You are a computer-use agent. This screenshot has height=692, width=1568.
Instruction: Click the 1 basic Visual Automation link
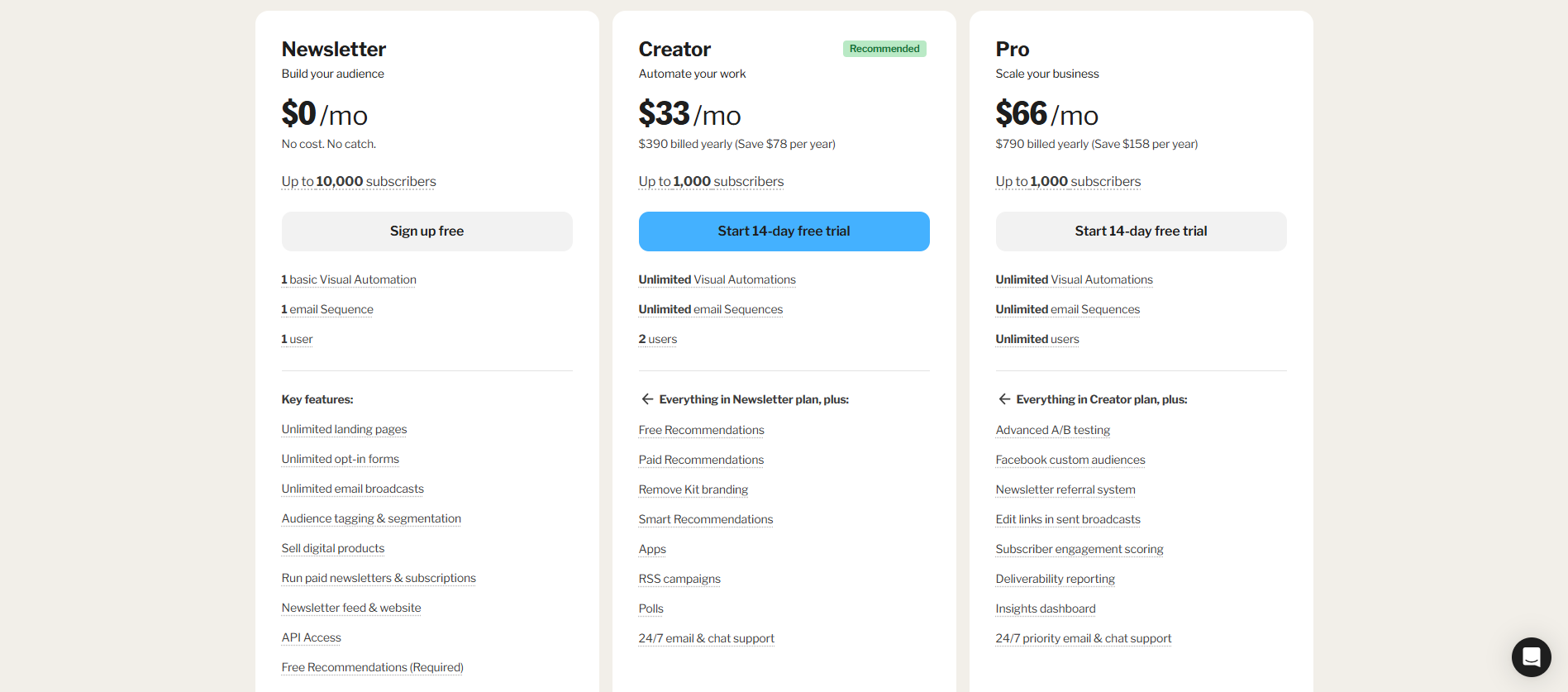coord(348,279)
